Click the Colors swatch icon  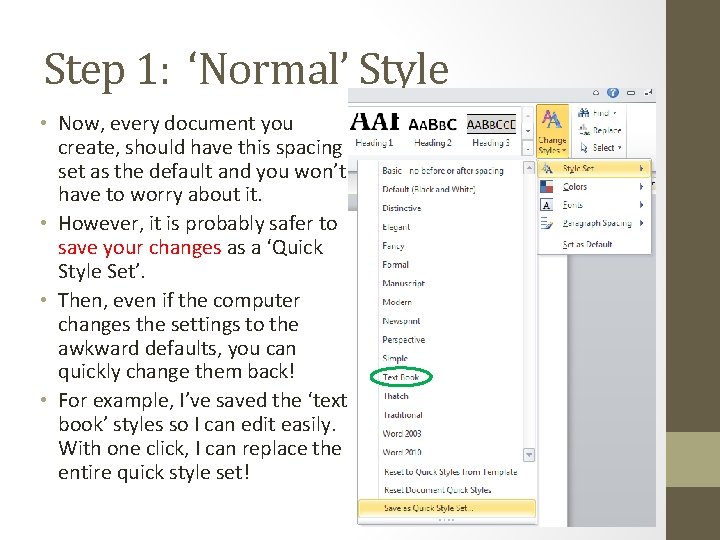(x=546, y=186)
